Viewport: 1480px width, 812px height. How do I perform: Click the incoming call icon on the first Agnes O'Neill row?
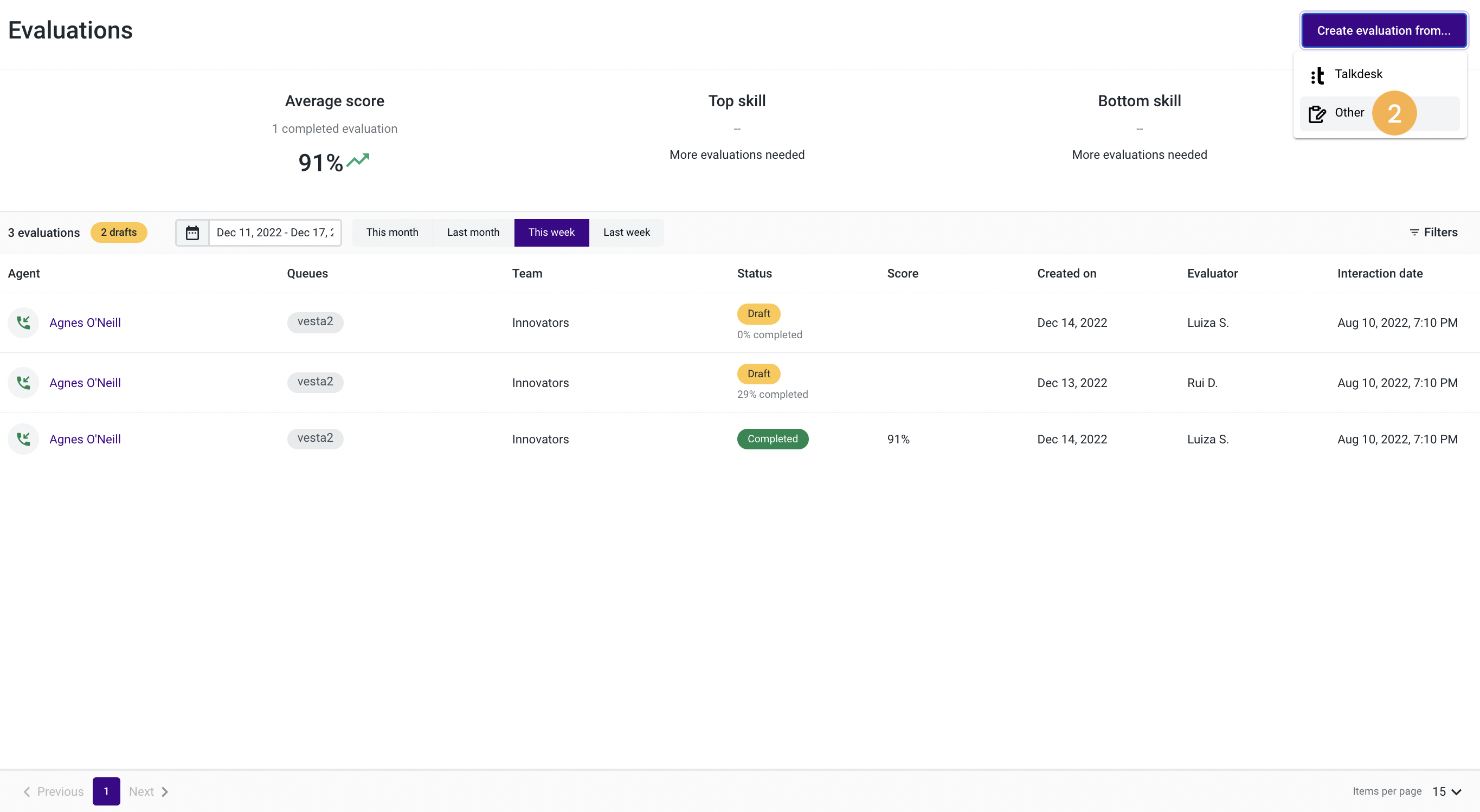tap(23, 323)
